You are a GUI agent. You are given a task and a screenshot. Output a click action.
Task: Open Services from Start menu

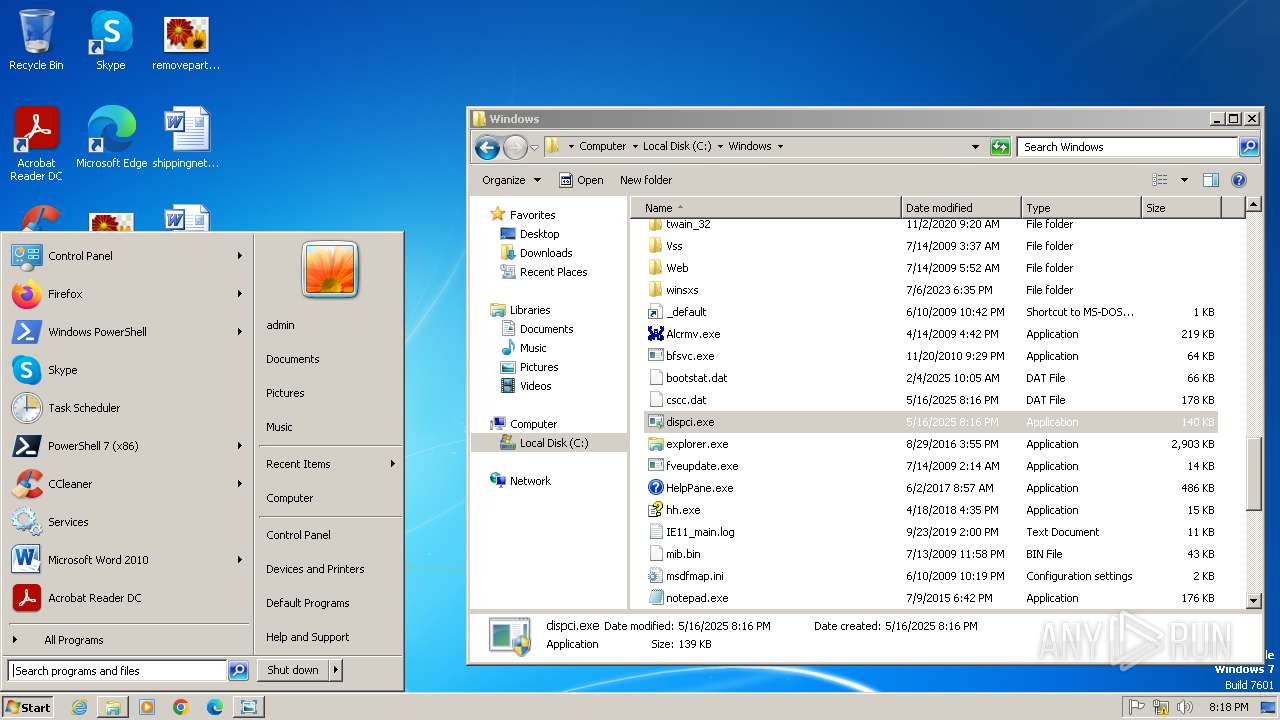tap(127, 522)
